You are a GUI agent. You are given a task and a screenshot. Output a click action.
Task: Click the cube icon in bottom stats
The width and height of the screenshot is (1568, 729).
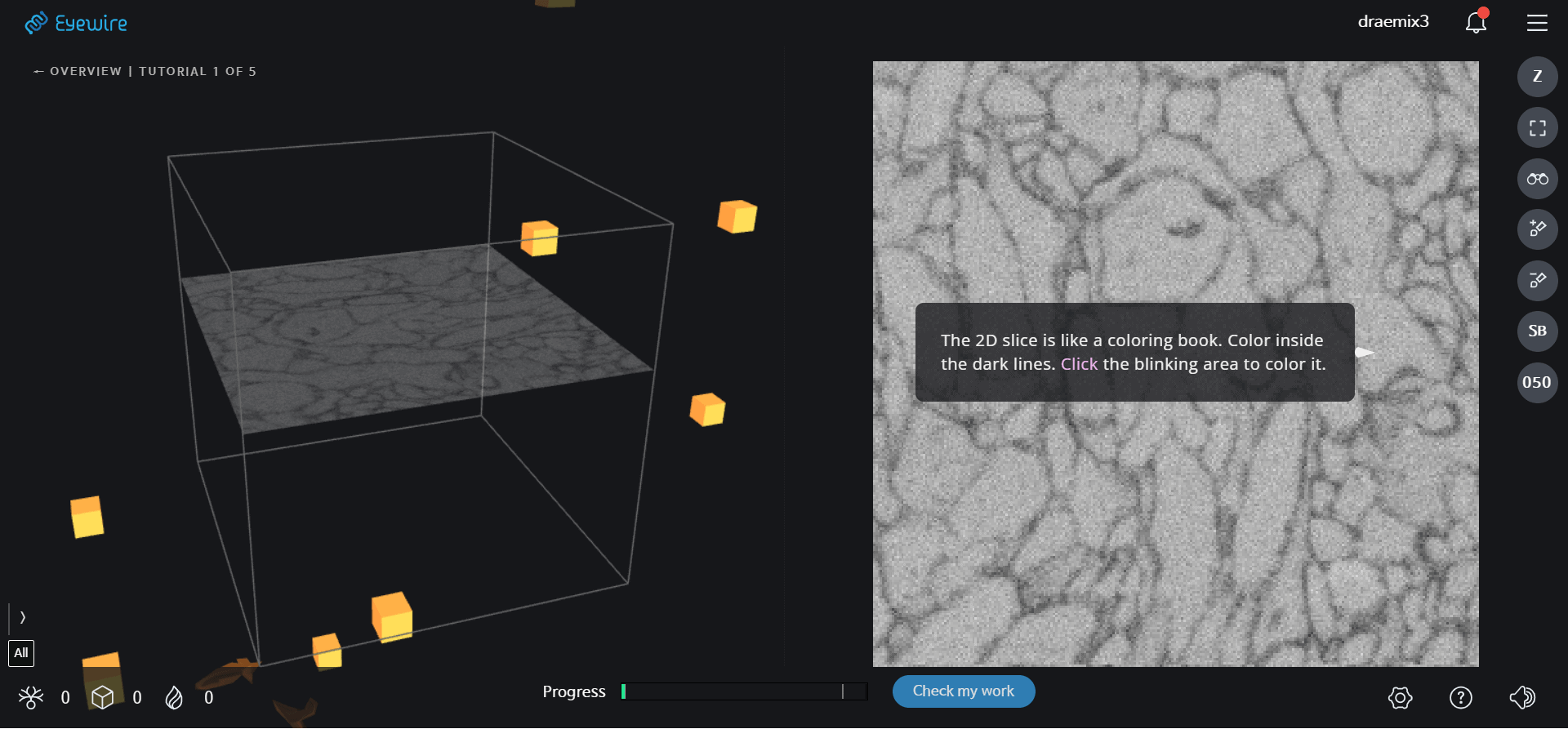tap(102, 697)
